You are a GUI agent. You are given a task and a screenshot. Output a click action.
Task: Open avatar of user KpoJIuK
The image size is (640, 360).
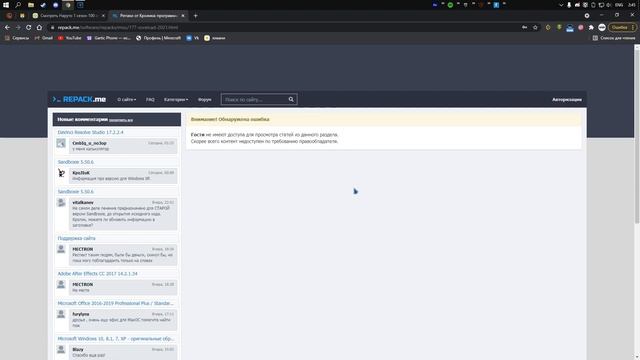(x=61, y=173)
